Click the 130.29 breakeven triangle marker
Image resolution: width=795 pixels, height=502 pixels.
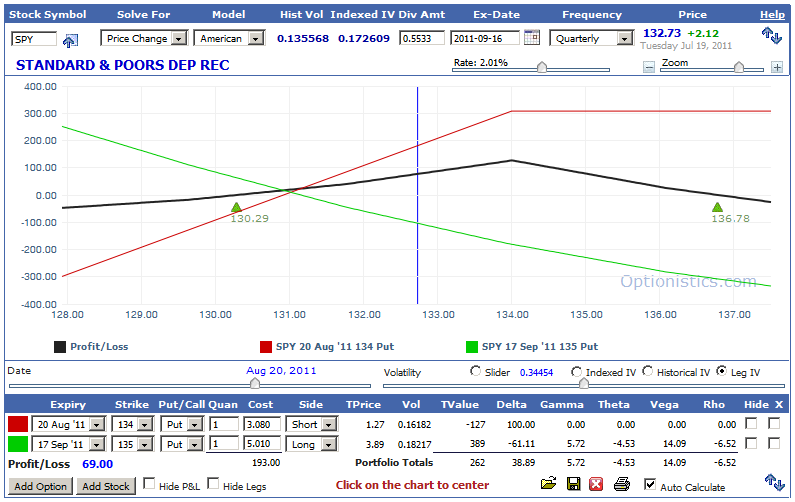[236, 207]
